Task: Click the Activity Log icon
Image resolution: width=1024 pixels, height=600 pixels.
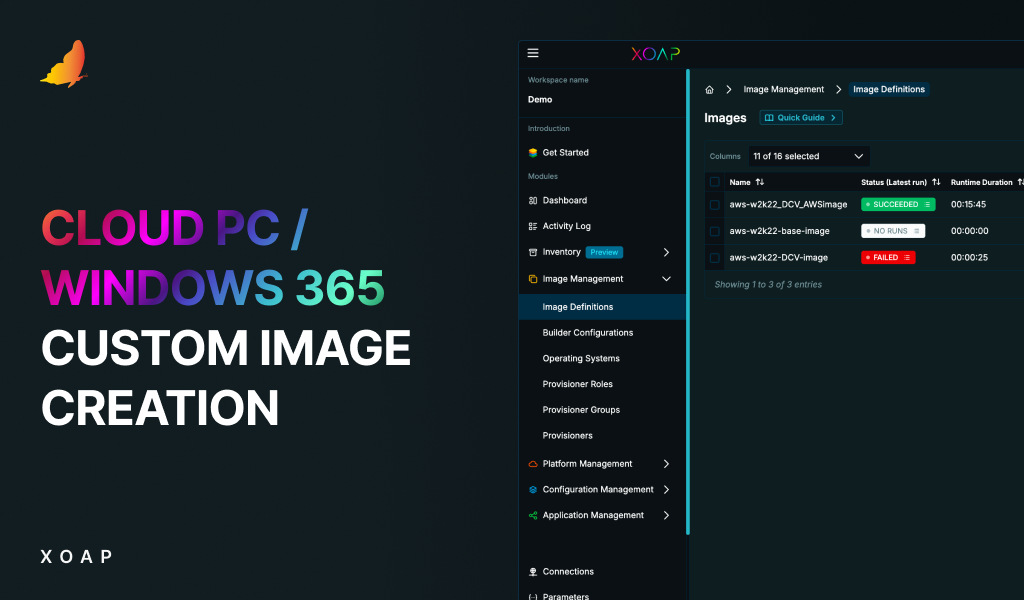Action: click(533, 227)
